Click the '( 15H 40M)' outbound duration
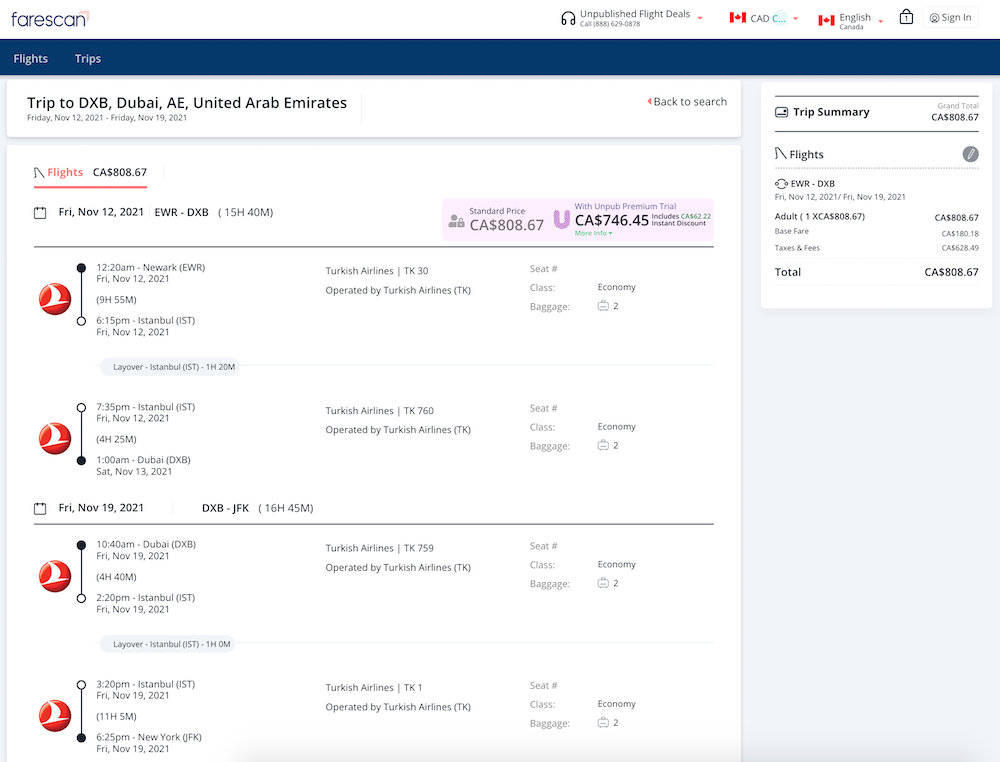 (x=246, y=212)
